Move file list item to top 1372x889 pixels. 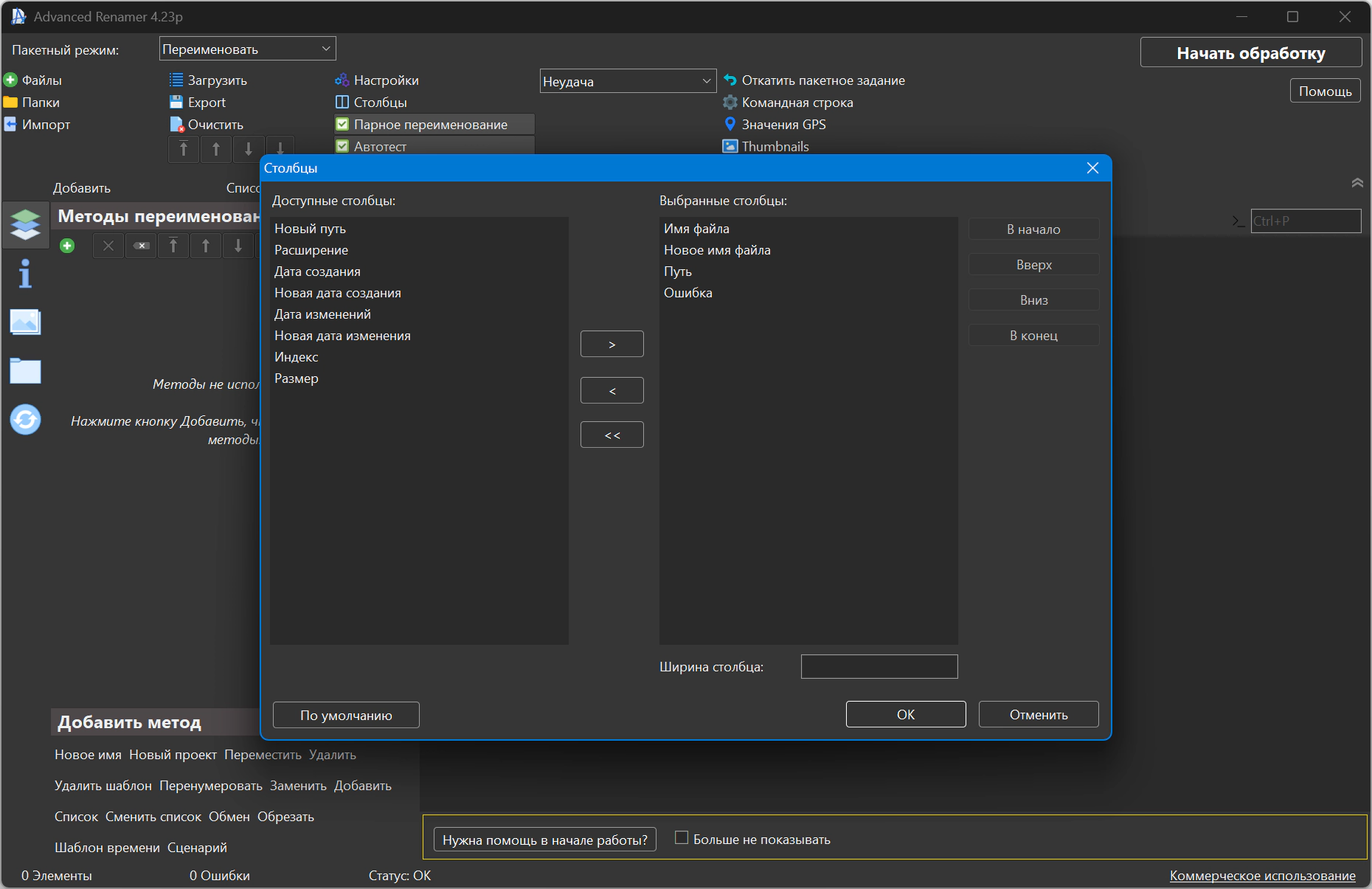click(x=184, y=149)
